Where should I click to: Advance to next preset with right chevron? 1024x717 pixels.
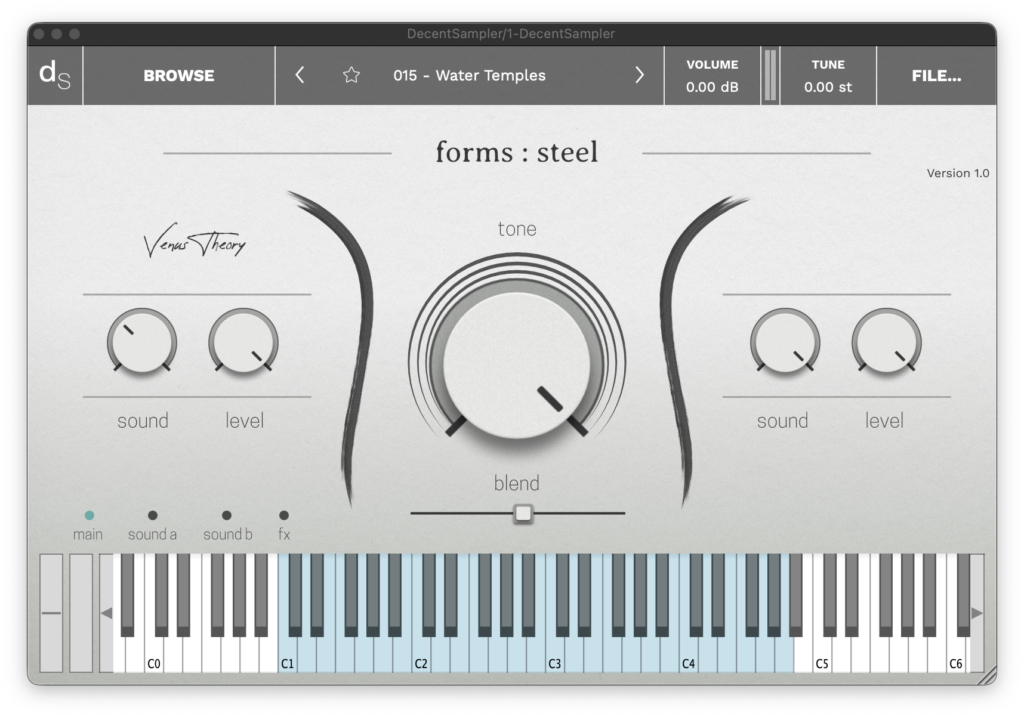click(639, 75)
